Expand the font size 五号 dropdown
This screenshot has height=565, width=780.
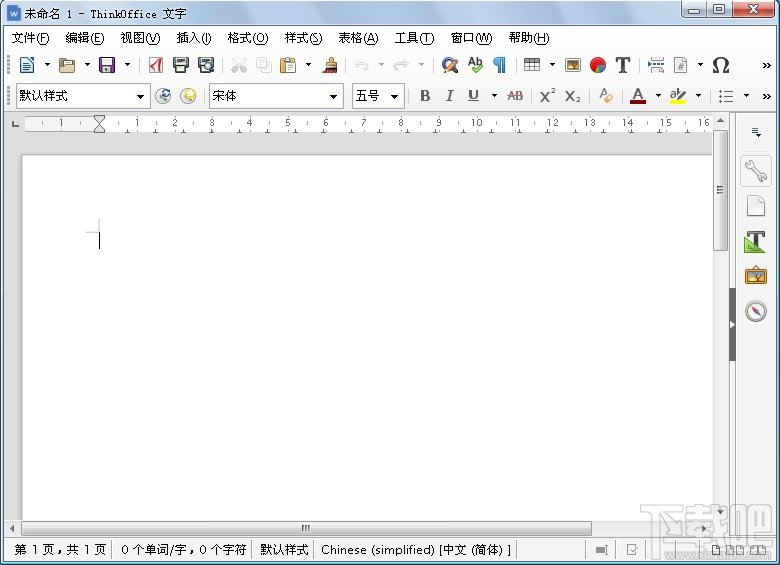click(x=394, y=96)
